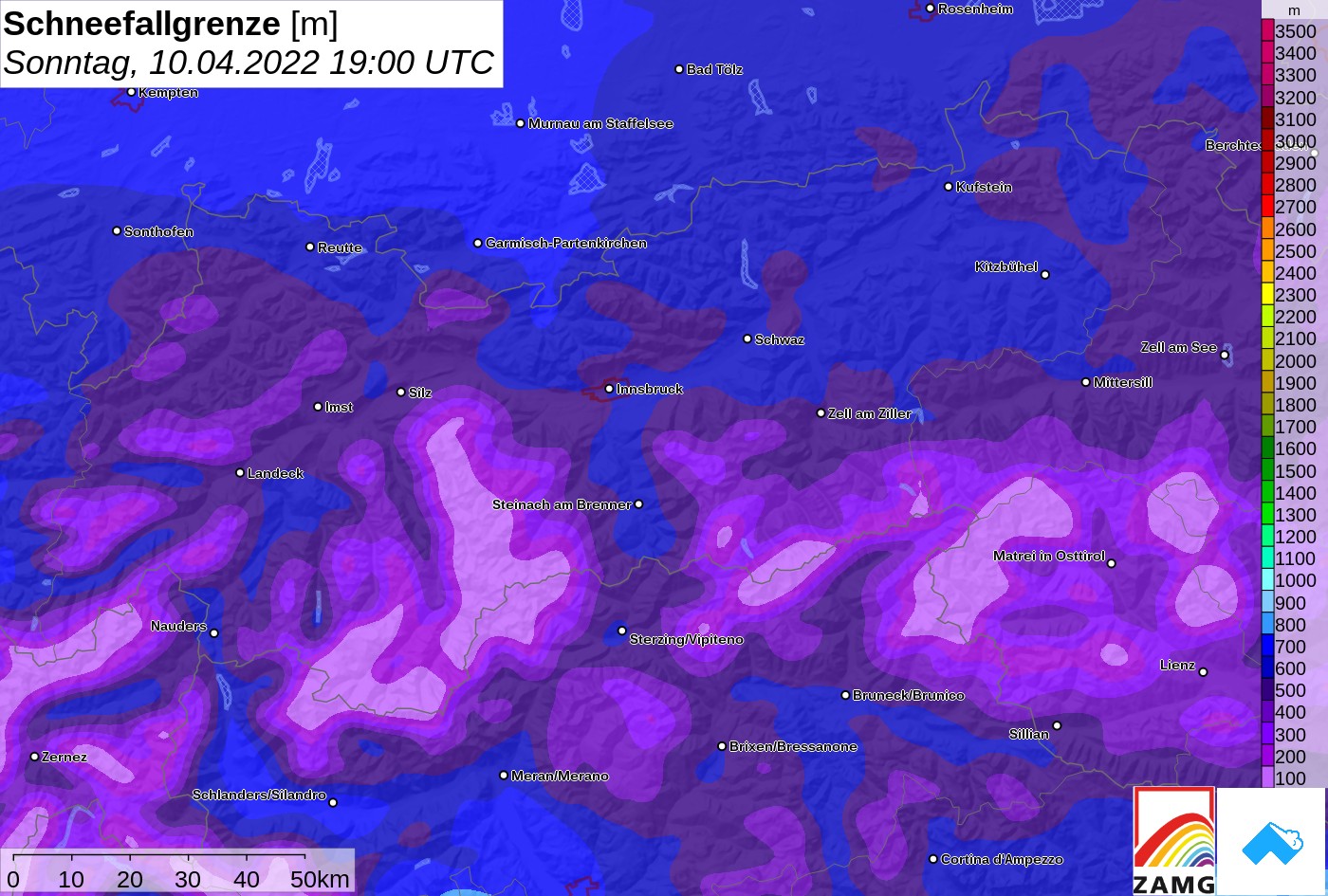This screenshot has height=896, width=1328.
Task: Click the Landeck marker dot
Action: (240, 472)
